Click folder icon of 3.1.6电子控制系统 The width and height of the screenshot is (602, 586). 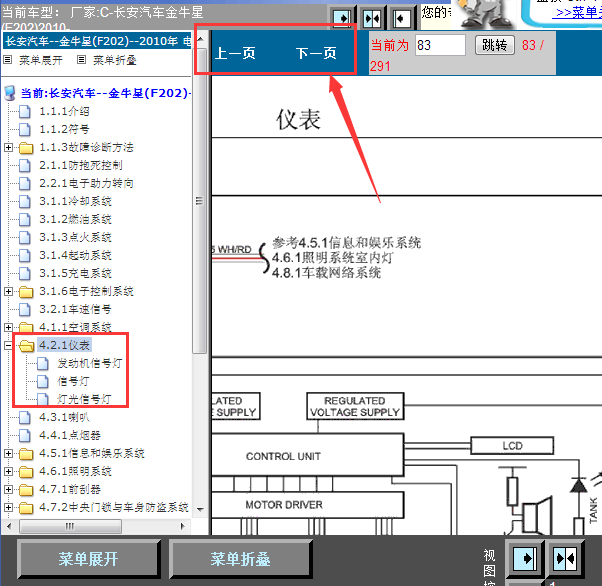(26, 291)
